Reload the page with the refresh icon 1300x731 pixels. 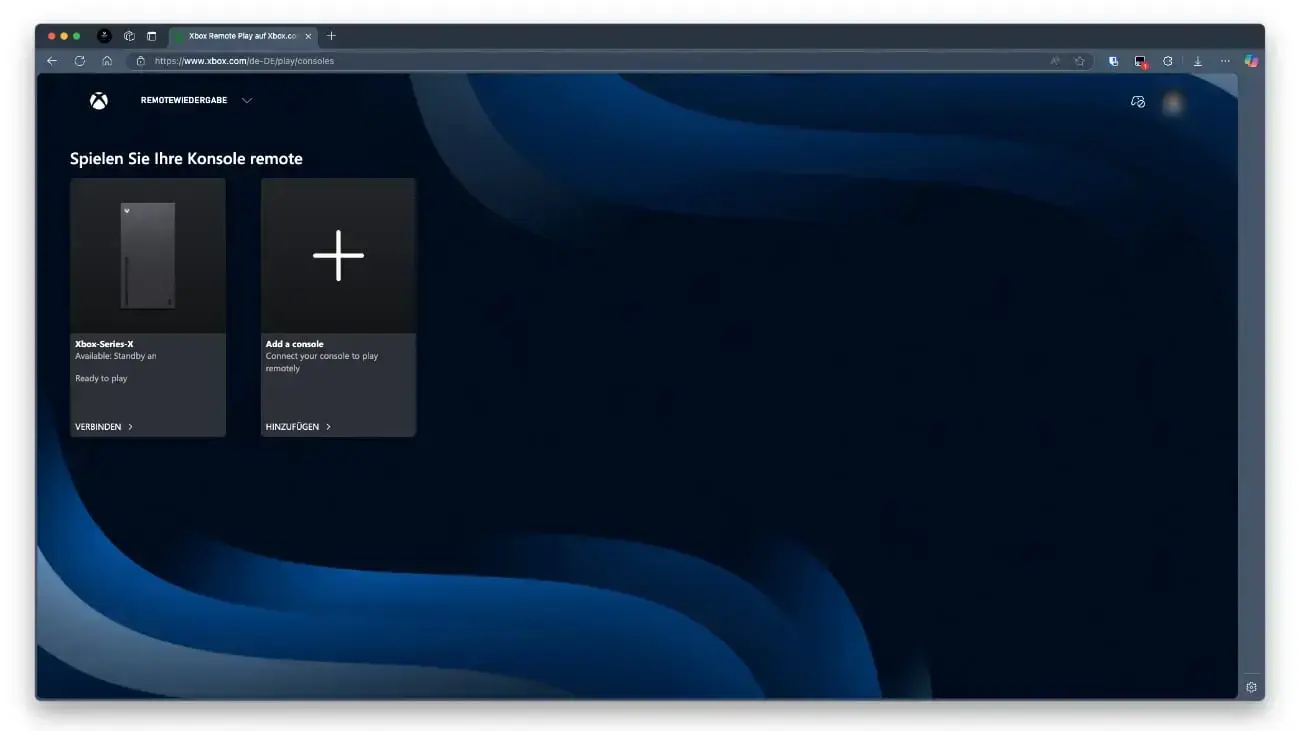pyautogui.click(x=80, y=61)
